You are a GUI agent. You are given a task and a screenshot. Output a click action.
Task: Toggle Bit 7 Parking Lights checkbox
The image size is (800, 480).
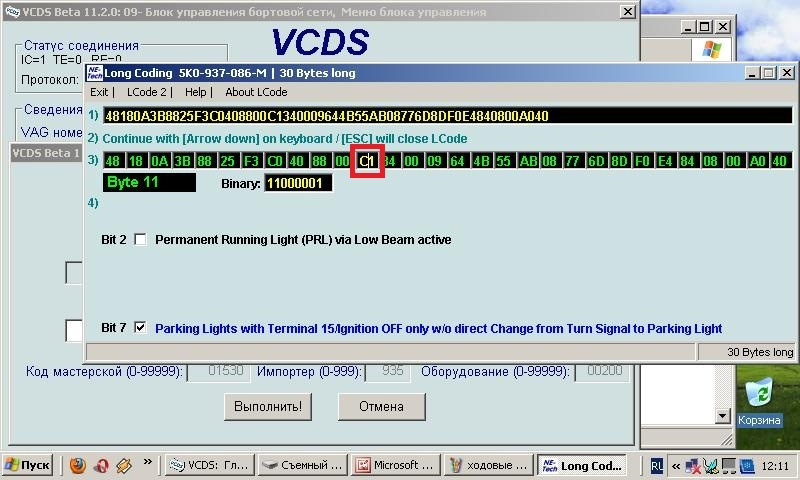click(x=140, y=327)
